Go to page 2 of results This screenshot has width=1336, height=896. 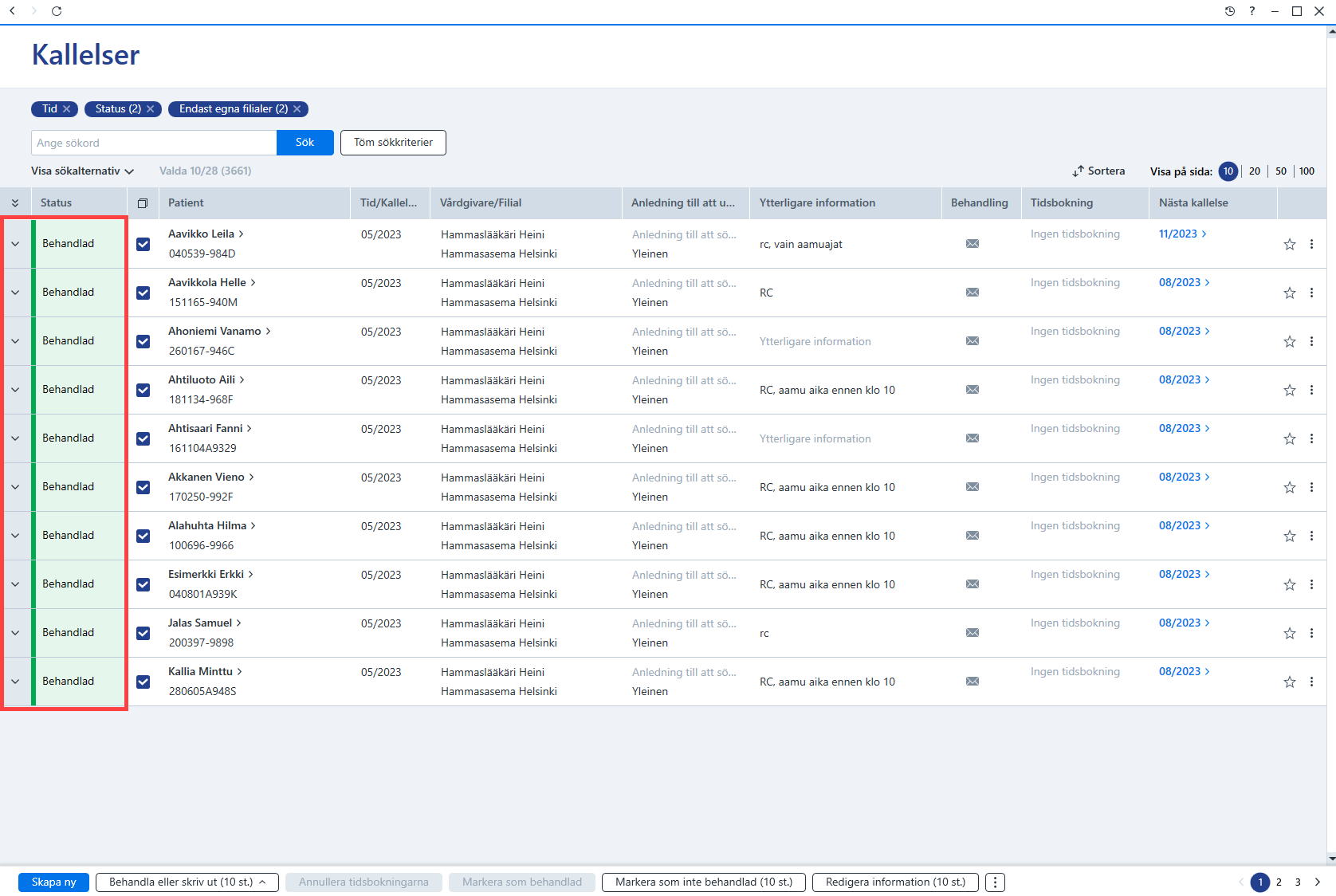(x=1279, y=882)
